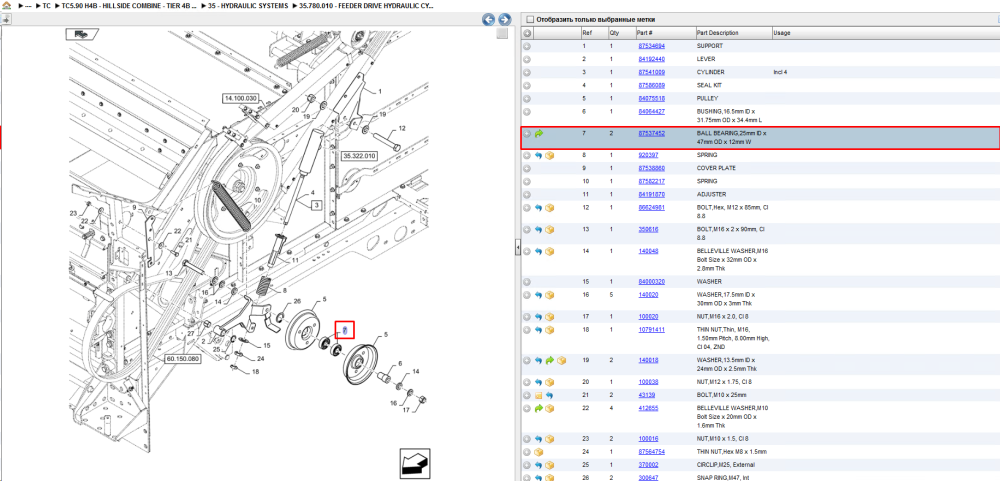Image resolution: width=1000 pixels, height=481 pixels.
Task: Select 'Incl 4' usage cell
Action: click(781, 73)
